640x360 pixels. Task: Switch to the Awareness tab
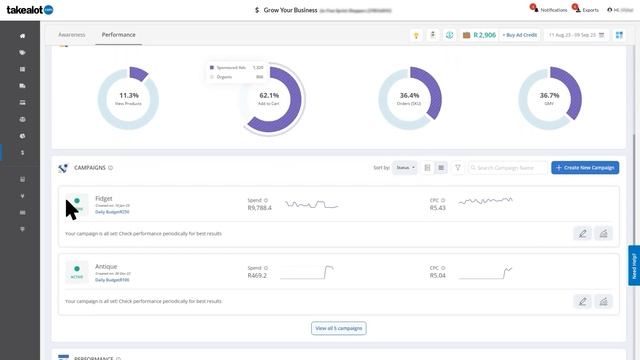point(72,35)
